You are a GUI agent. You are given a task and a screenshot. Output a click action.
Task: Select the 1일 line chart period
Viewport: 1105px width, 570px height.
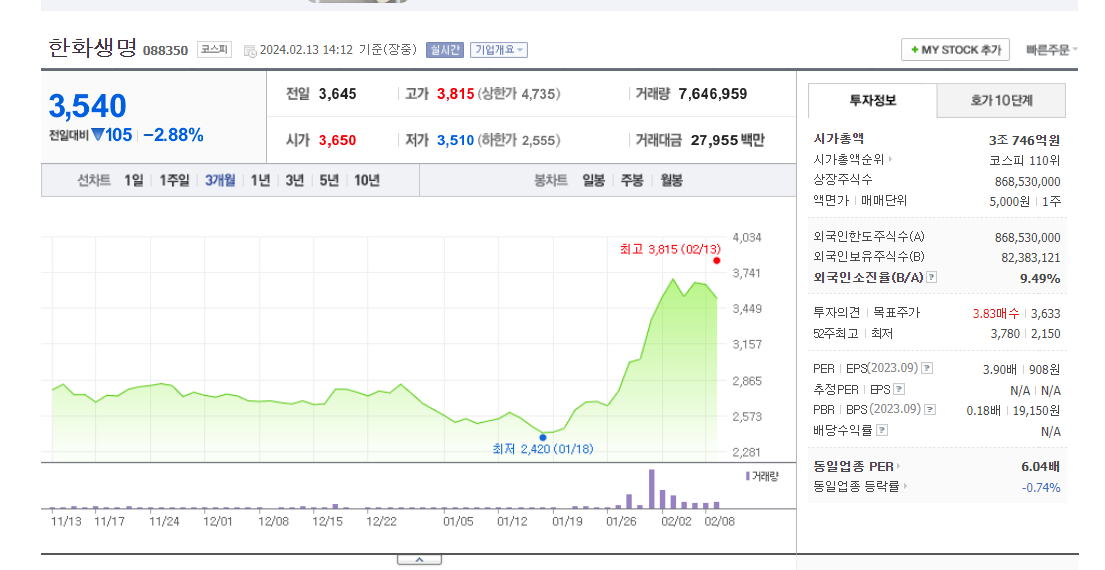[x=134, y=181]
